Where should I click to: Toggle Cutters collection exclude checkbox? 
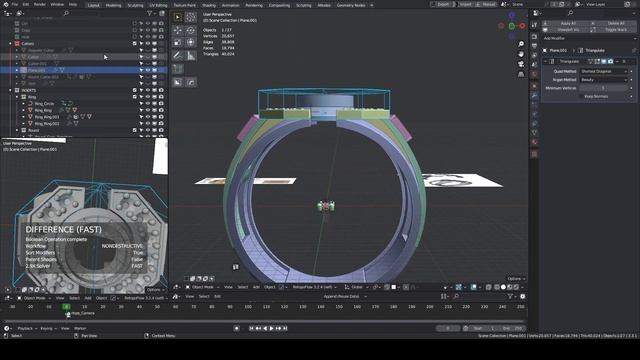click(135, 44)
